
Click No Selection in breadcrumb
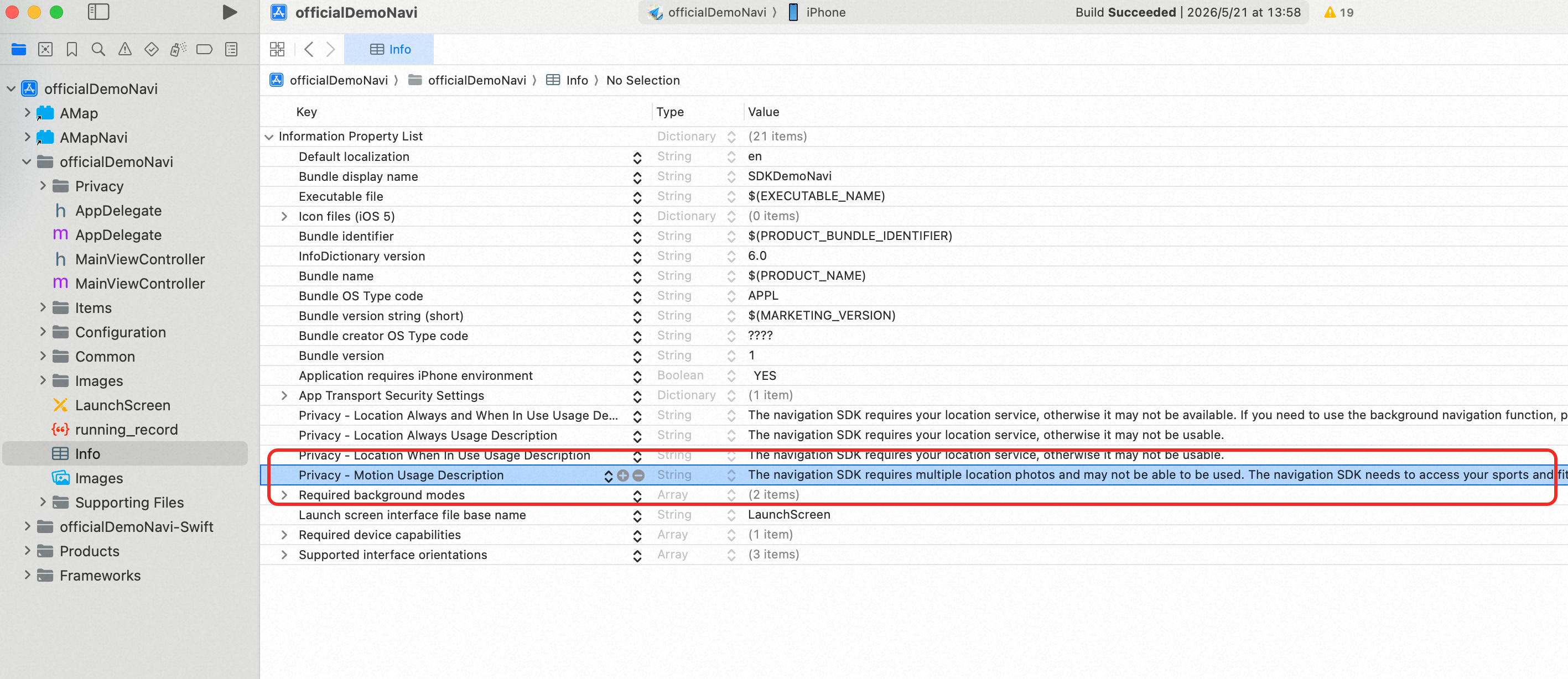643,80
